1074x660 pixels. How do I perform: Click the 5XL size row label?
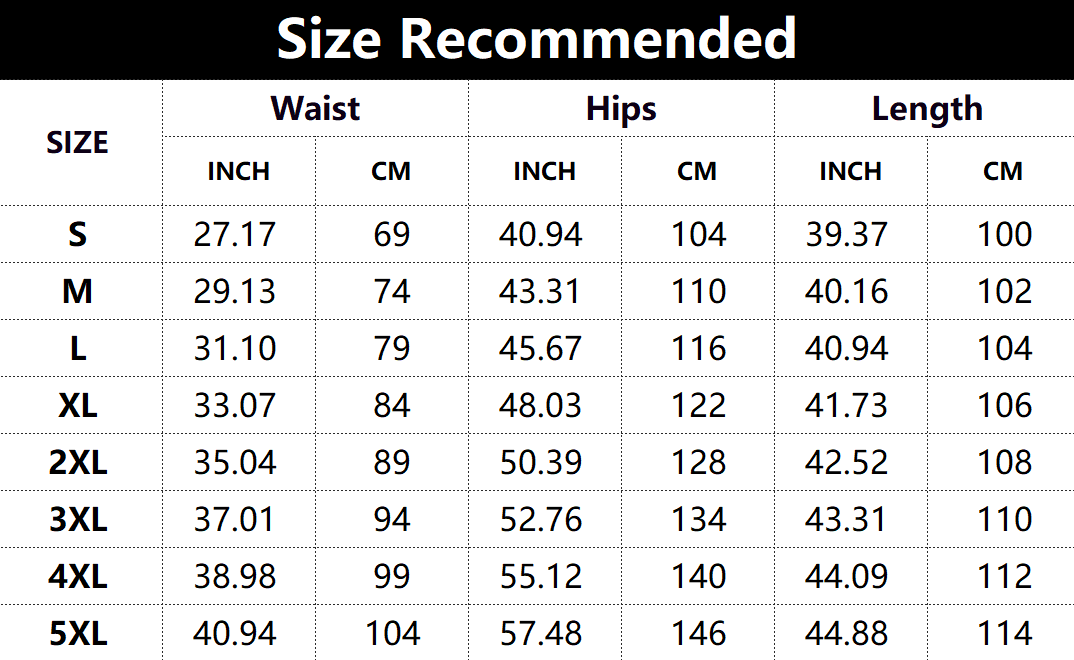(77, 633)
